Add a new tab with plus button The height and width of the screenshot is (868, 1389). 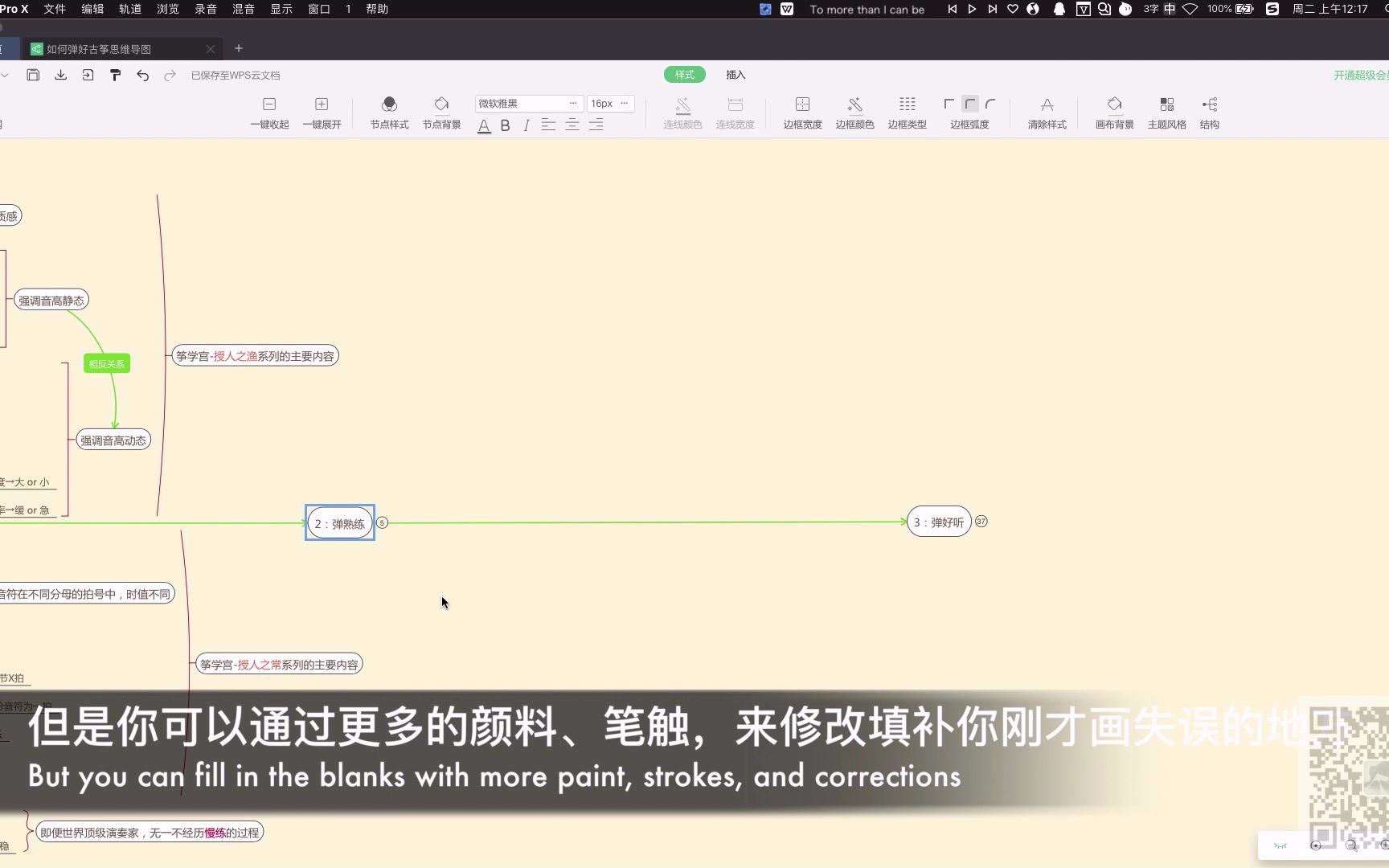pyautogui.click(x=238, y=48)
